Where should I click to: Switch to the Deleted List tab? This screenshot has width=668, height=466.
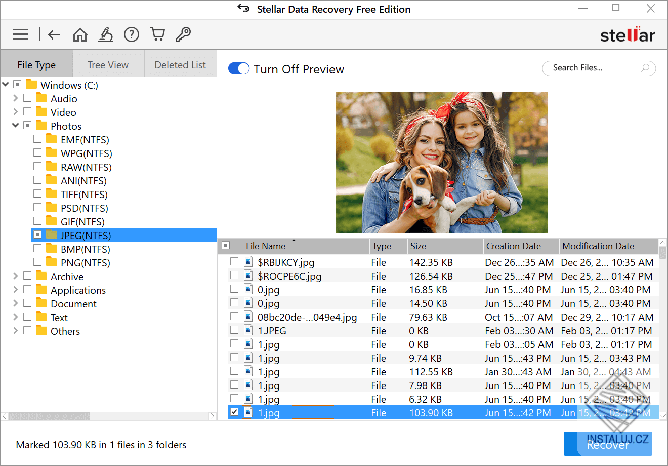(180, 64)
